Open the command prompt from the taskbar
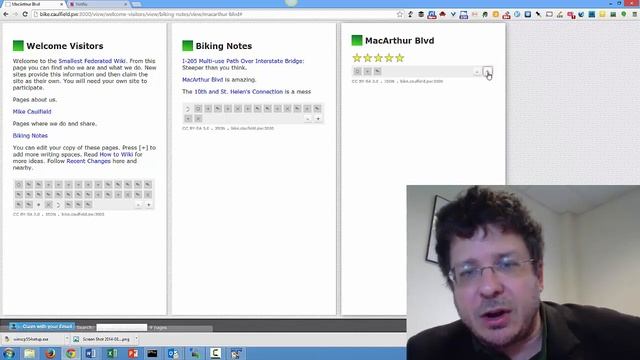Screen dimensions: 640x360 coord(152,353)
